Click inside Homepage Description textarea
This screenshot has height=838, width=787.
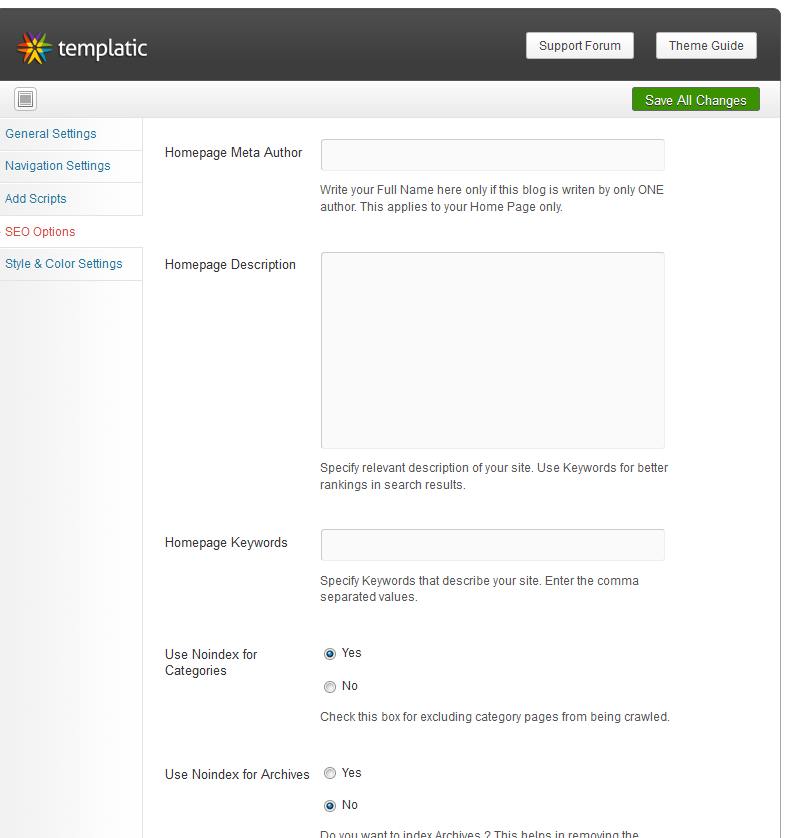493,351
